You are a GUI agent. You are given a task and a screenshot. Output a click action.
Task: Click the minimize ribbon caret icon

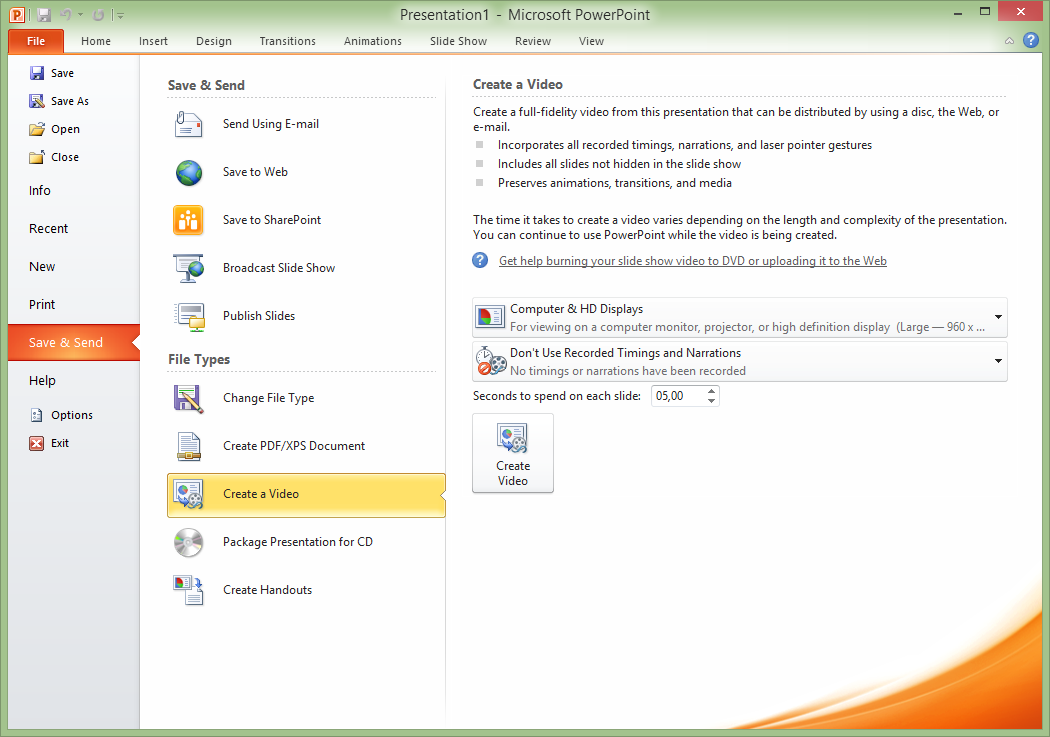point(1009,41)
